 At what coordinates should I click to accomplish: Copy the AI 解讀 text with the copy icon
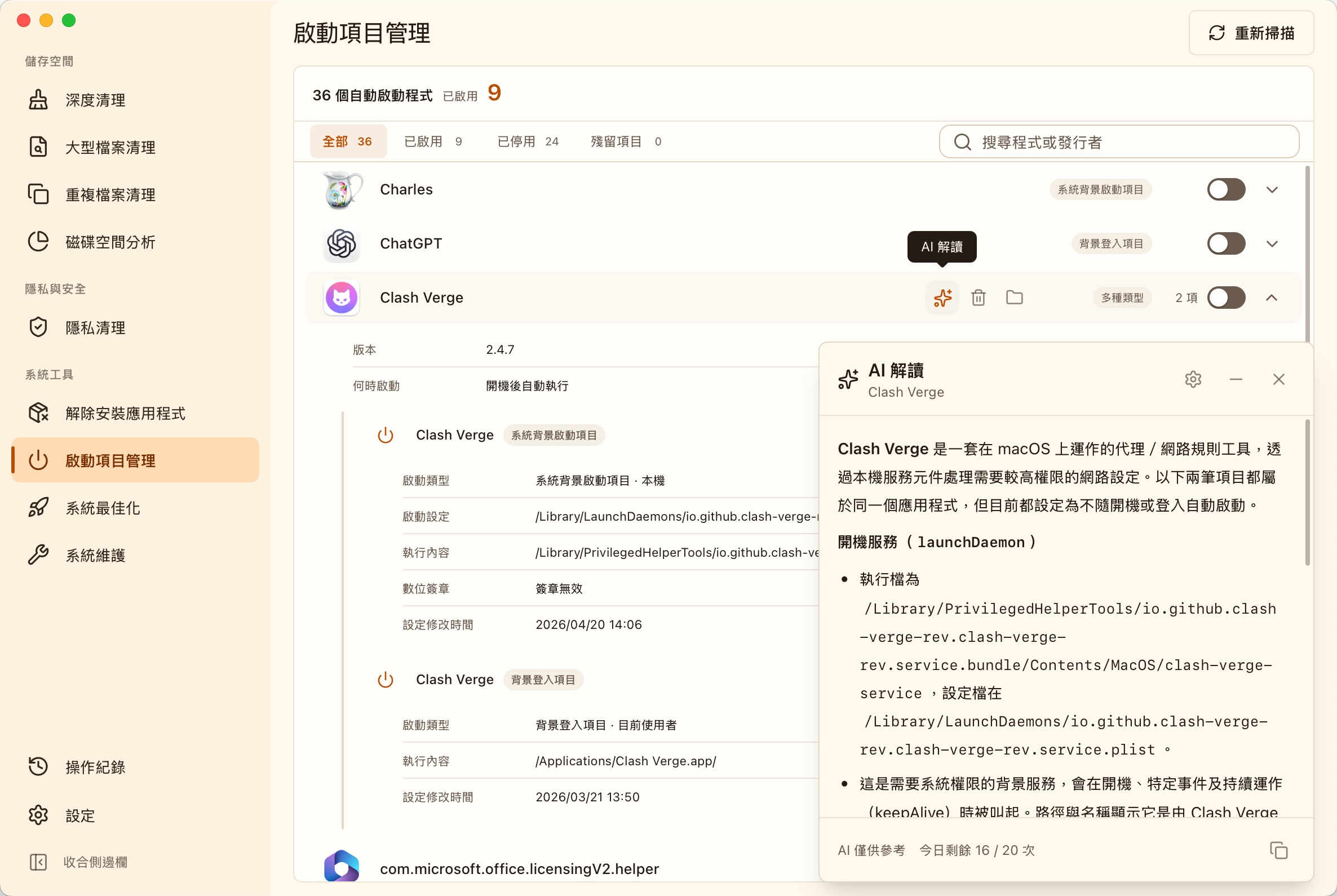tap(1279, 850)
